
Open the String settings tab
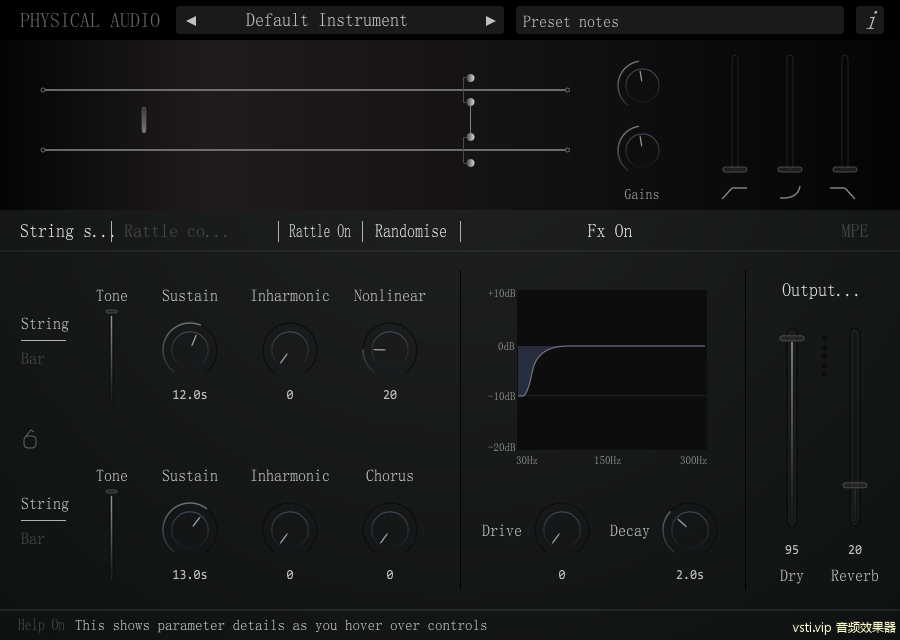click(64, 231)
